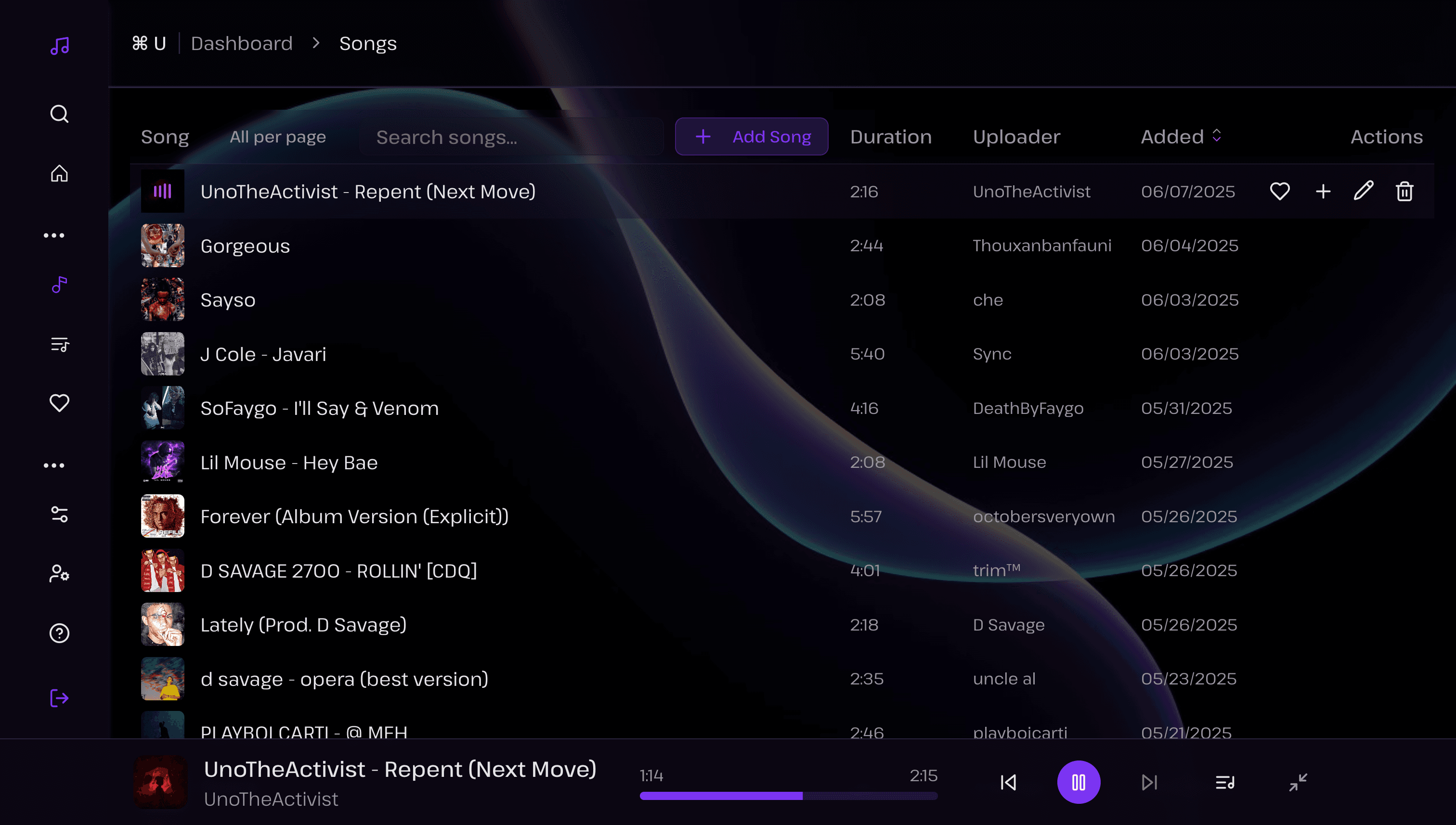Screen dimensions: 1456x825
Task: Click the Song column header
Action: click(165, 137)
